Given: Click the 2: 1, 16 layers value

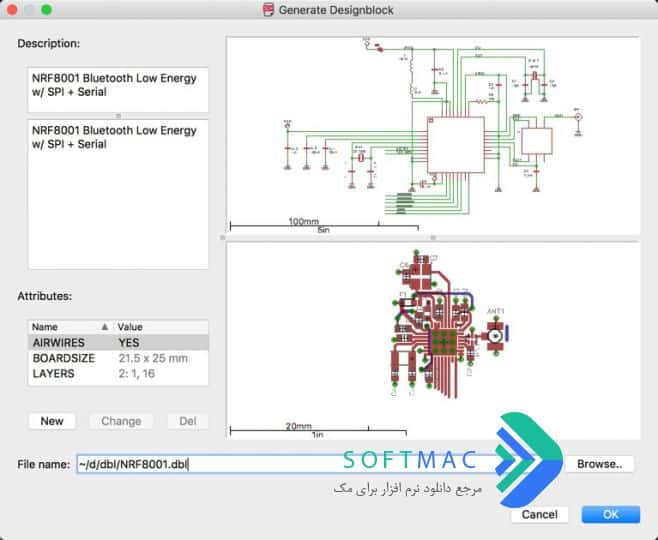Looking at the screenshot, I should 136,373.
